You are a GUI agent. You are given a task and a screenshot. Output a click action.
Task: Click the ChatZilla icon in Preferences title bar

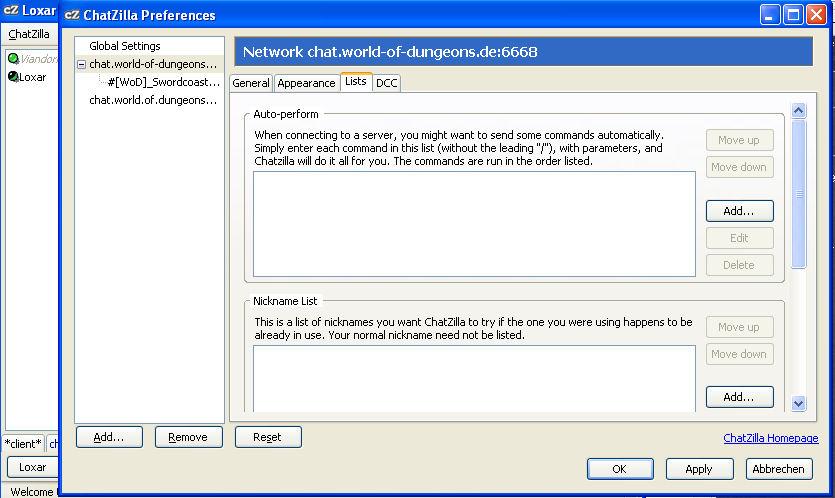click(x=73, y=15)
